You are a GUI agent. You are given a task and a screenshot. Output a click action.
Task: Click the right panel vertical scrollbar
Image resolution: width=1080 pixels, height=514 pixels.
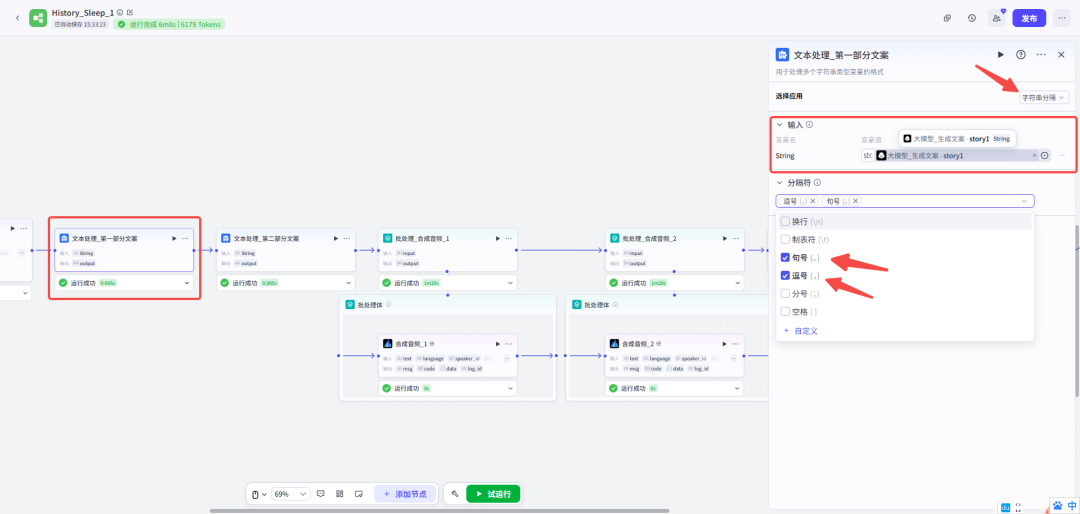[x=1077, y=310]
